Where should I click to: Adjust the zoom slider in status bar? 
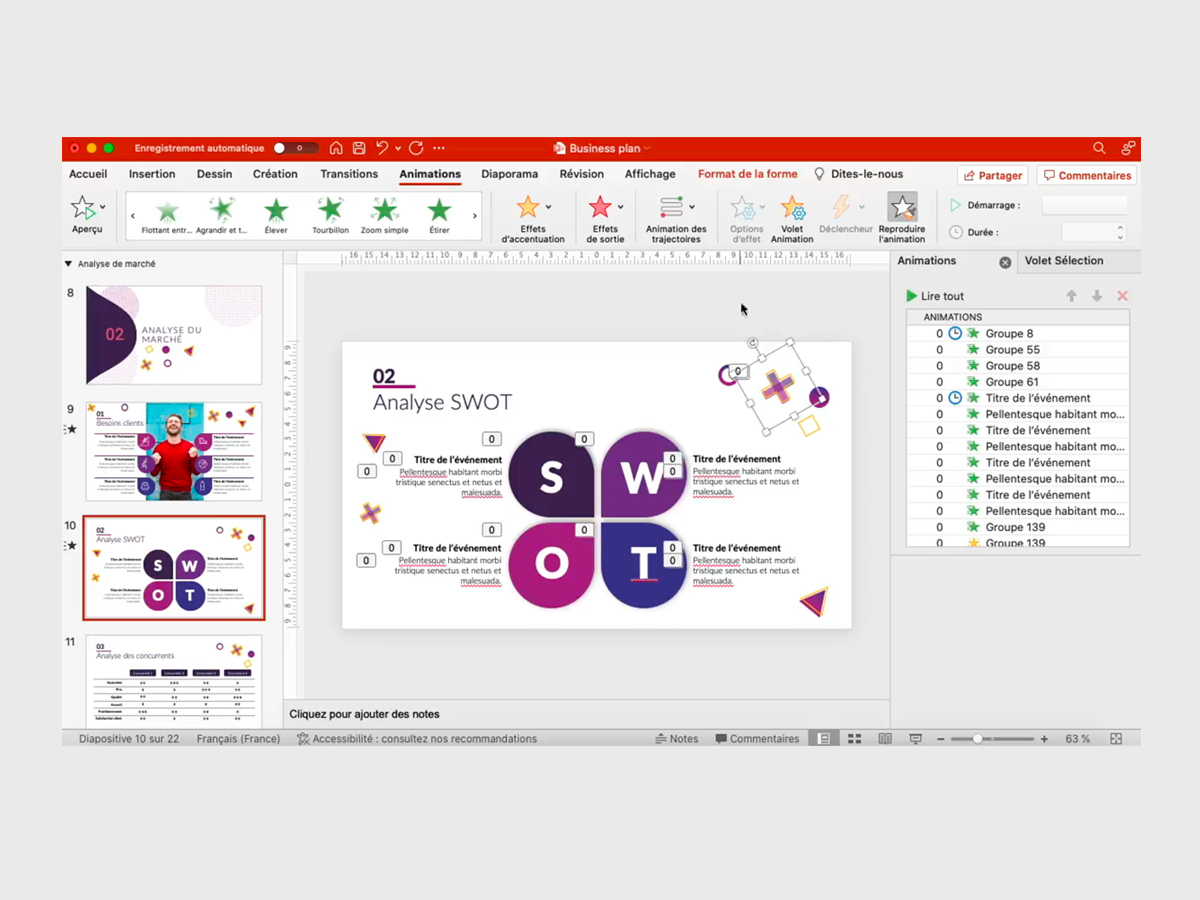977,739
